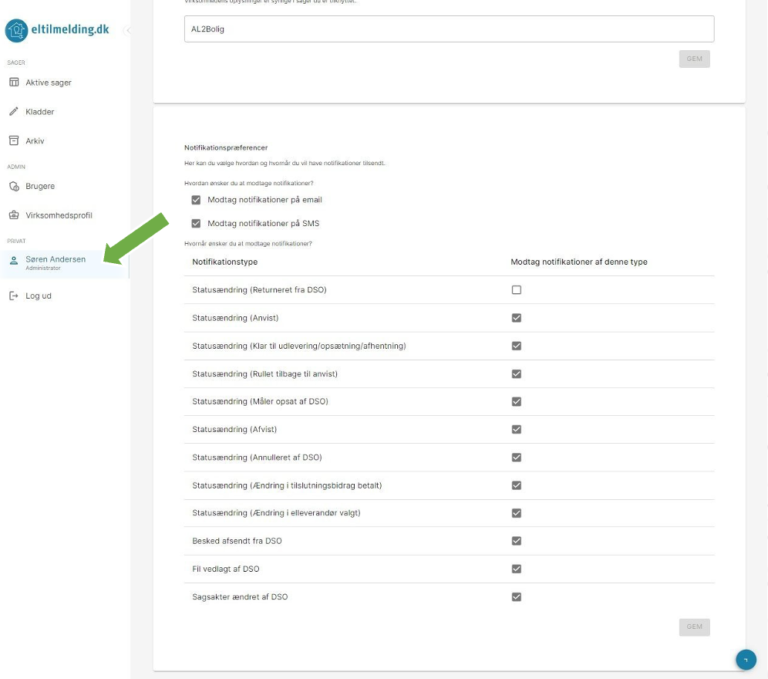Screen dimensions: 768x679
Task: Open Aktive sager in sidebar
Action: (48, 82)
